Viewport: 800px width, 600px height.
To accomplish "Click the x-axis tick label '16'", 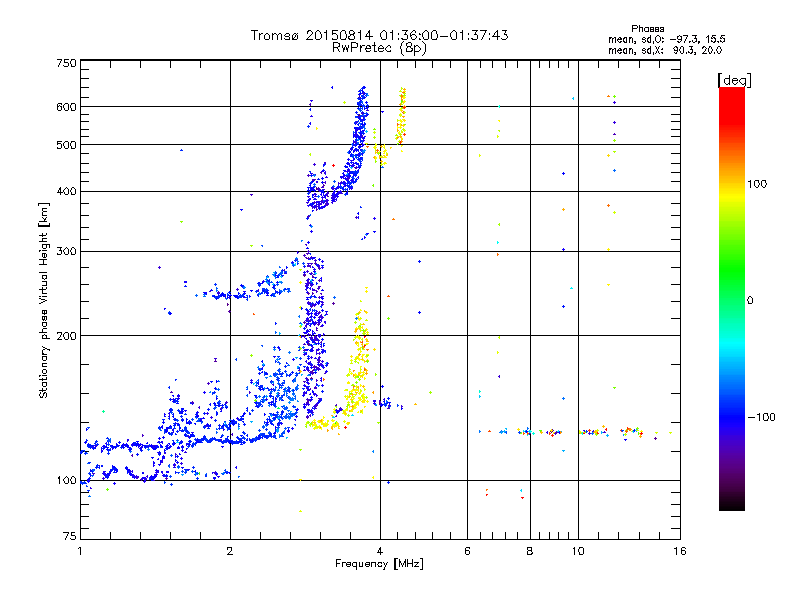I will point(680,551).
